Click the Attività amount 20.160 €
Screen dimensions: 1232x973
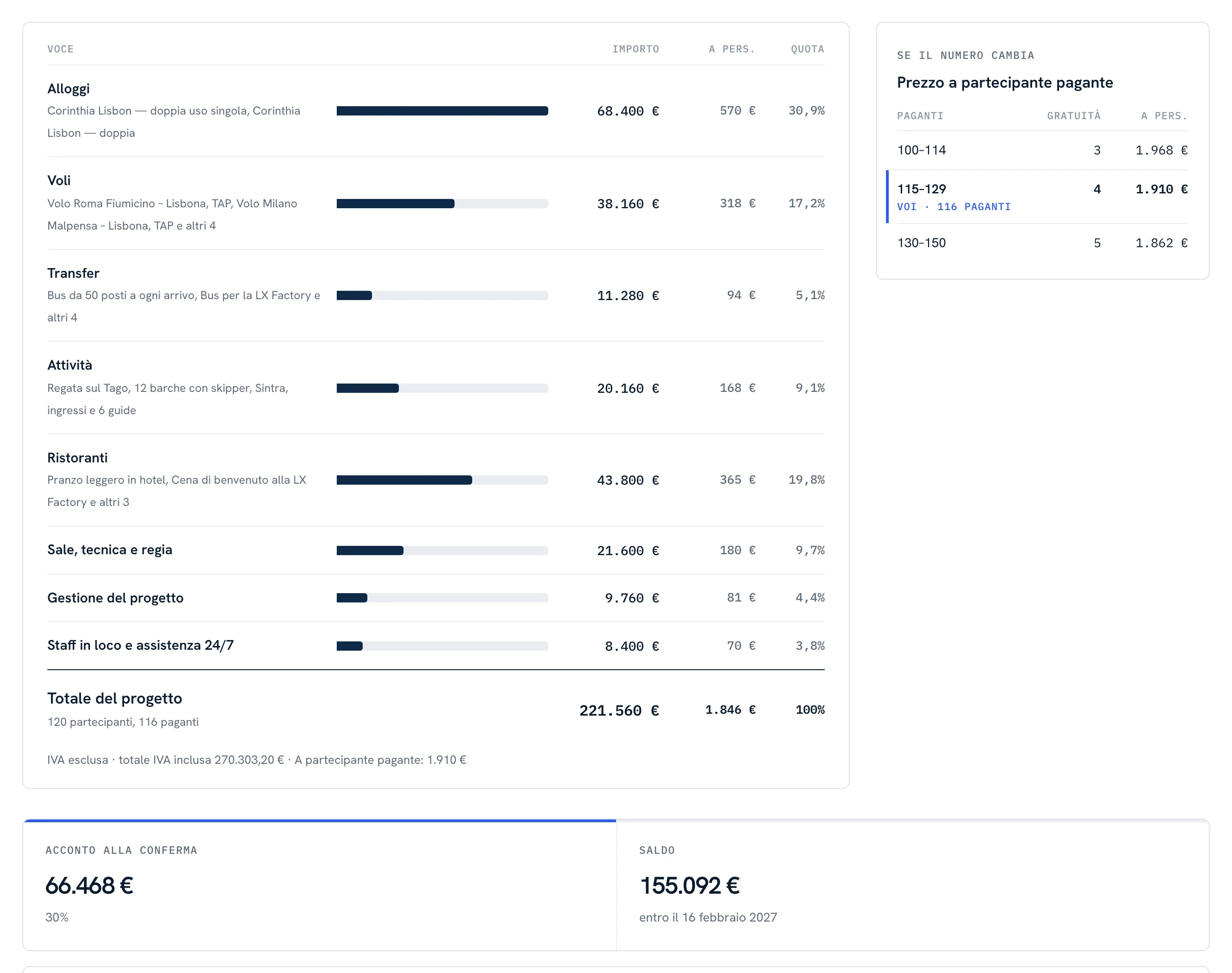click(628, 389)
